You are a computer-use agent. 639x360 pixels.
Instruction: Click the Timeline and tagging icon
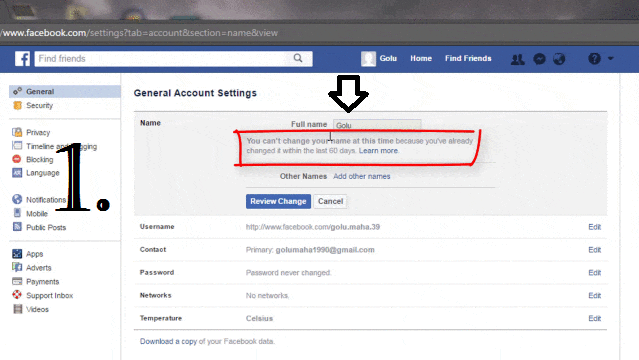point(17,146)
